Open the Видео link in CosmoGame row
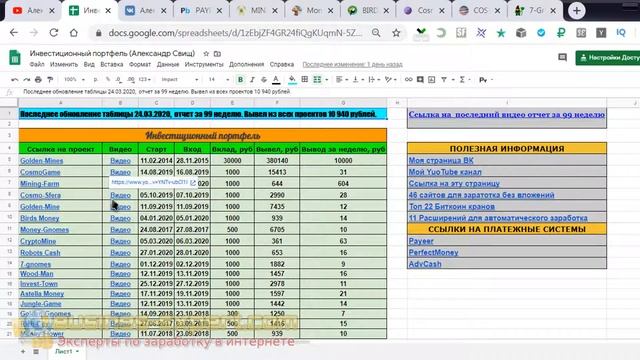Image resolution: width=640 pixels, height=360 pixels. (120, 172)
